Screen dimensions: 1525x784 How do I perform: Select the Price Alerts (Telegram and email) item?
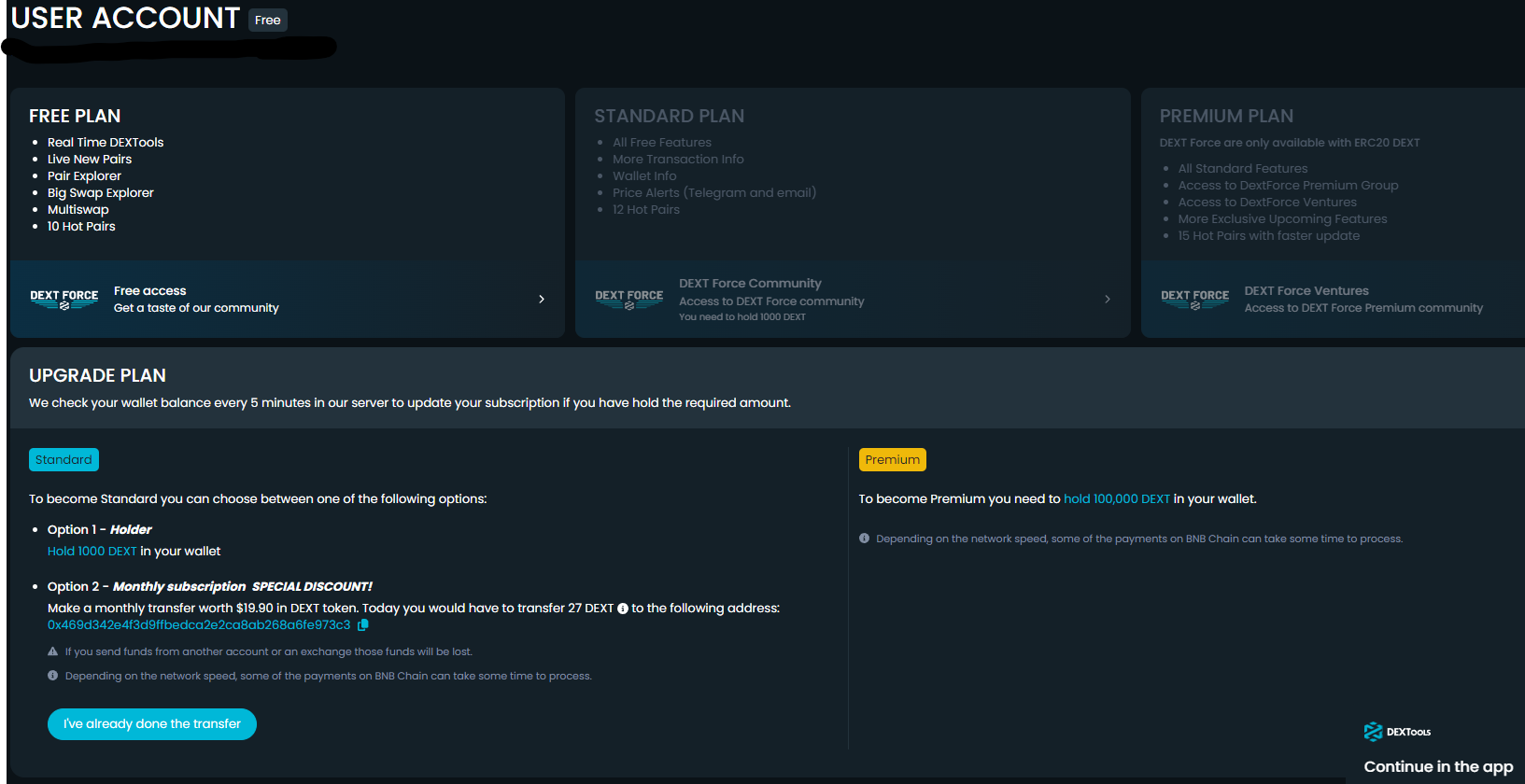point(714,193)
